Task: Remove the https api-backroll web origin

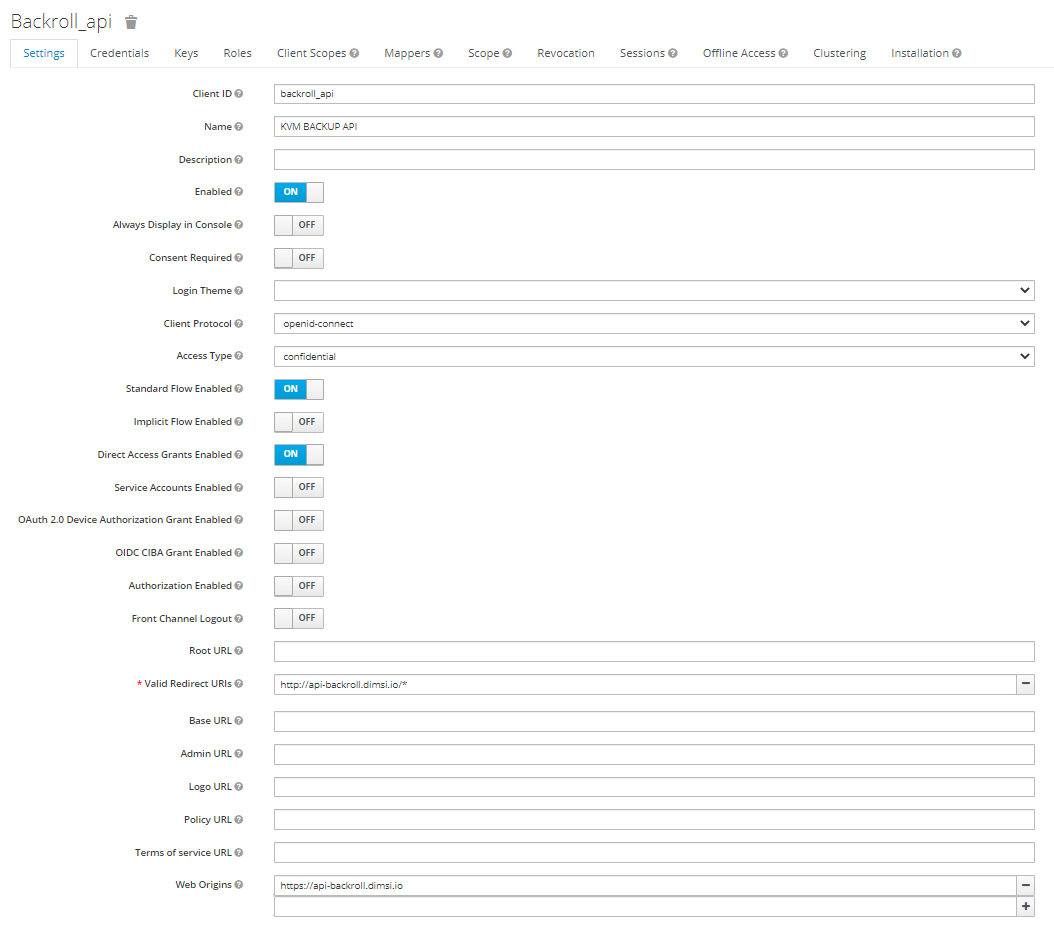Action: click(x=1025, y=886)
